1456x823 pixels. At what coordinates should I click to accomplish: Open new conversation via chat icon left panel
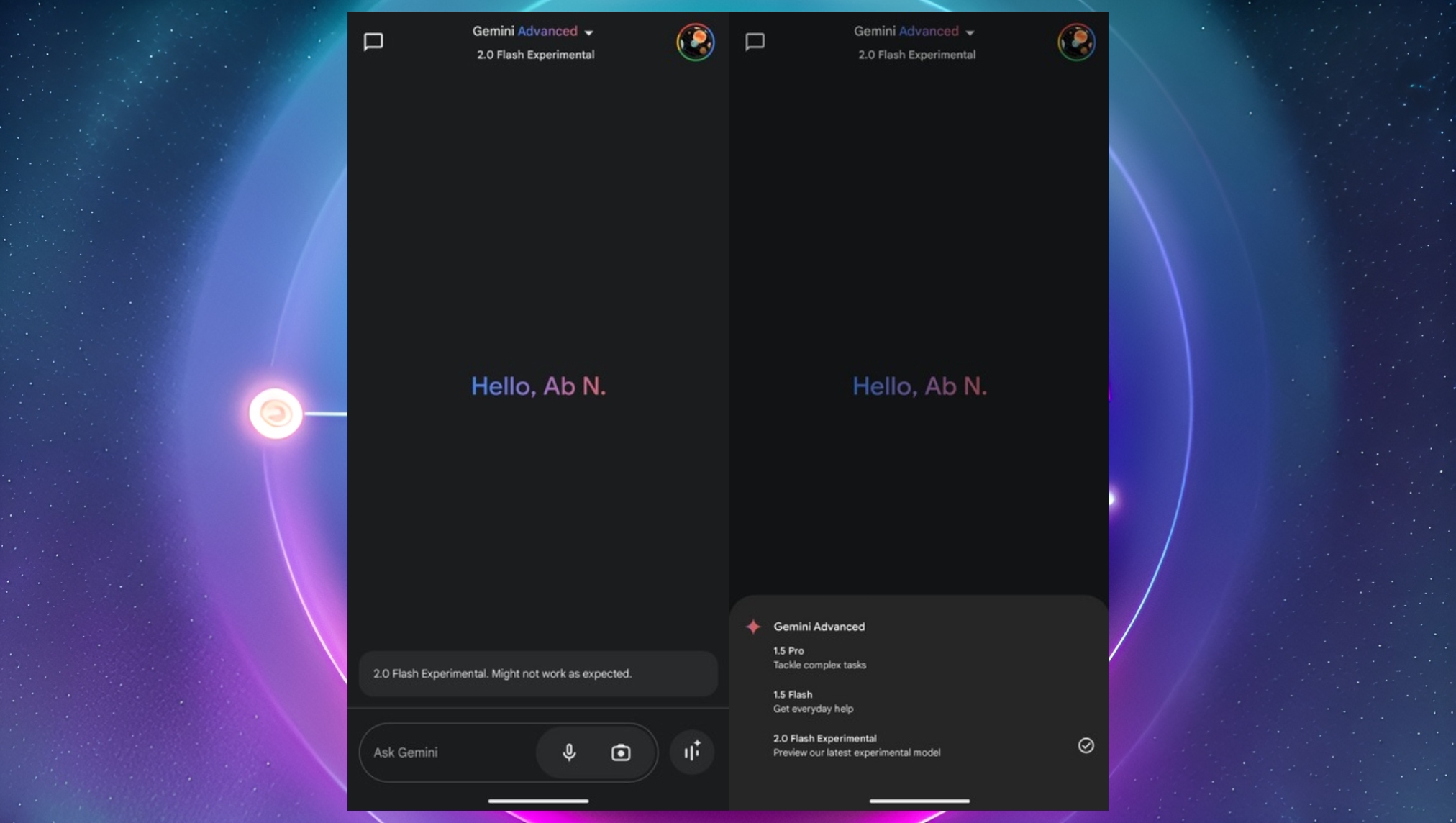pyautogui.click(x=373, y=41)
